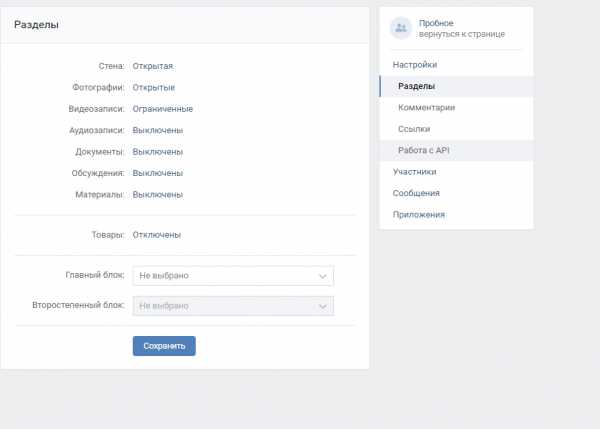Toggle Документы from Выключены
The width and height of the screenshot is (600, 429).
pyautogui.click(x=158, y=152)
